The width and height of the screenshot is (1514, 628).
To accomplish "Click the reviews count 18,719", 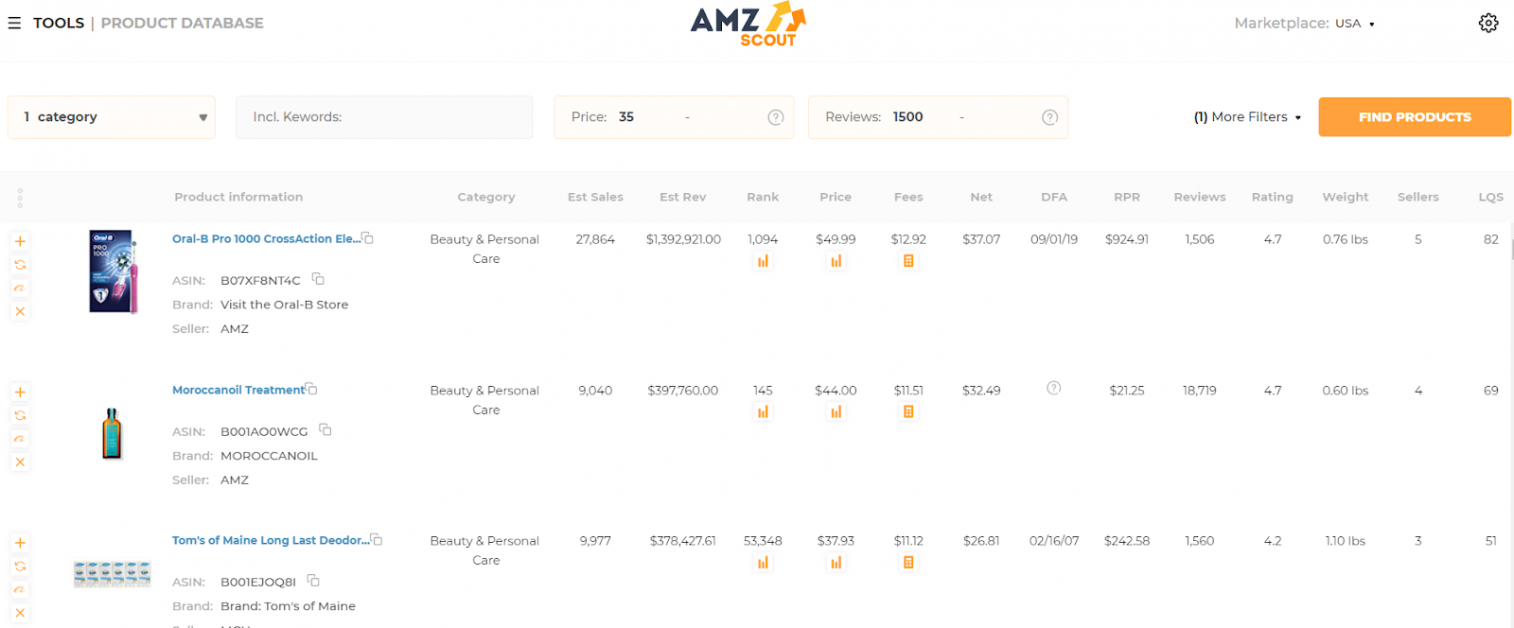I will click(1200, 390).
